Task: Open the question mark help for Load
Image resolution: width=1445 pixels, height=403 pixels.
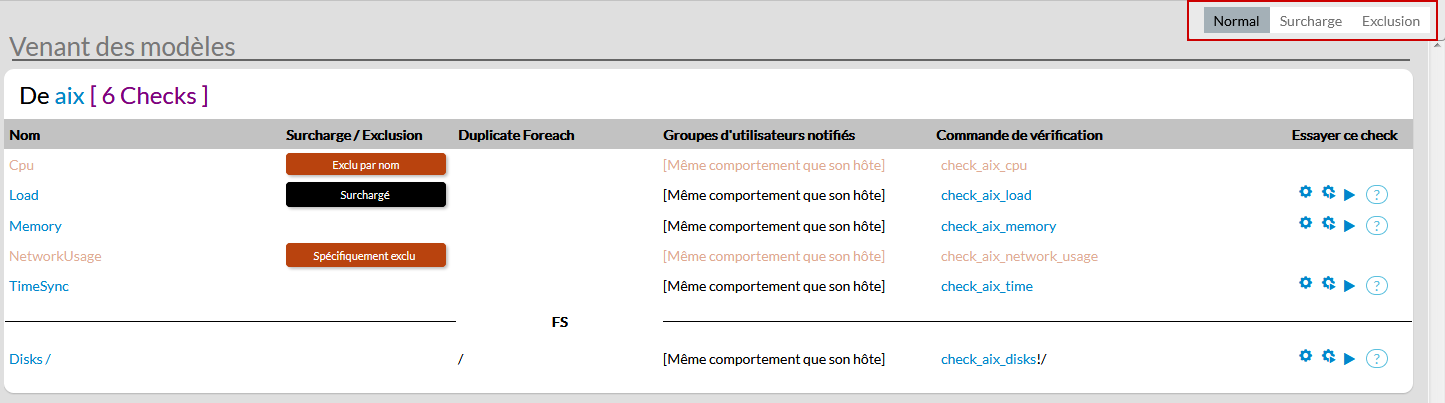Action: [1377, 195]
